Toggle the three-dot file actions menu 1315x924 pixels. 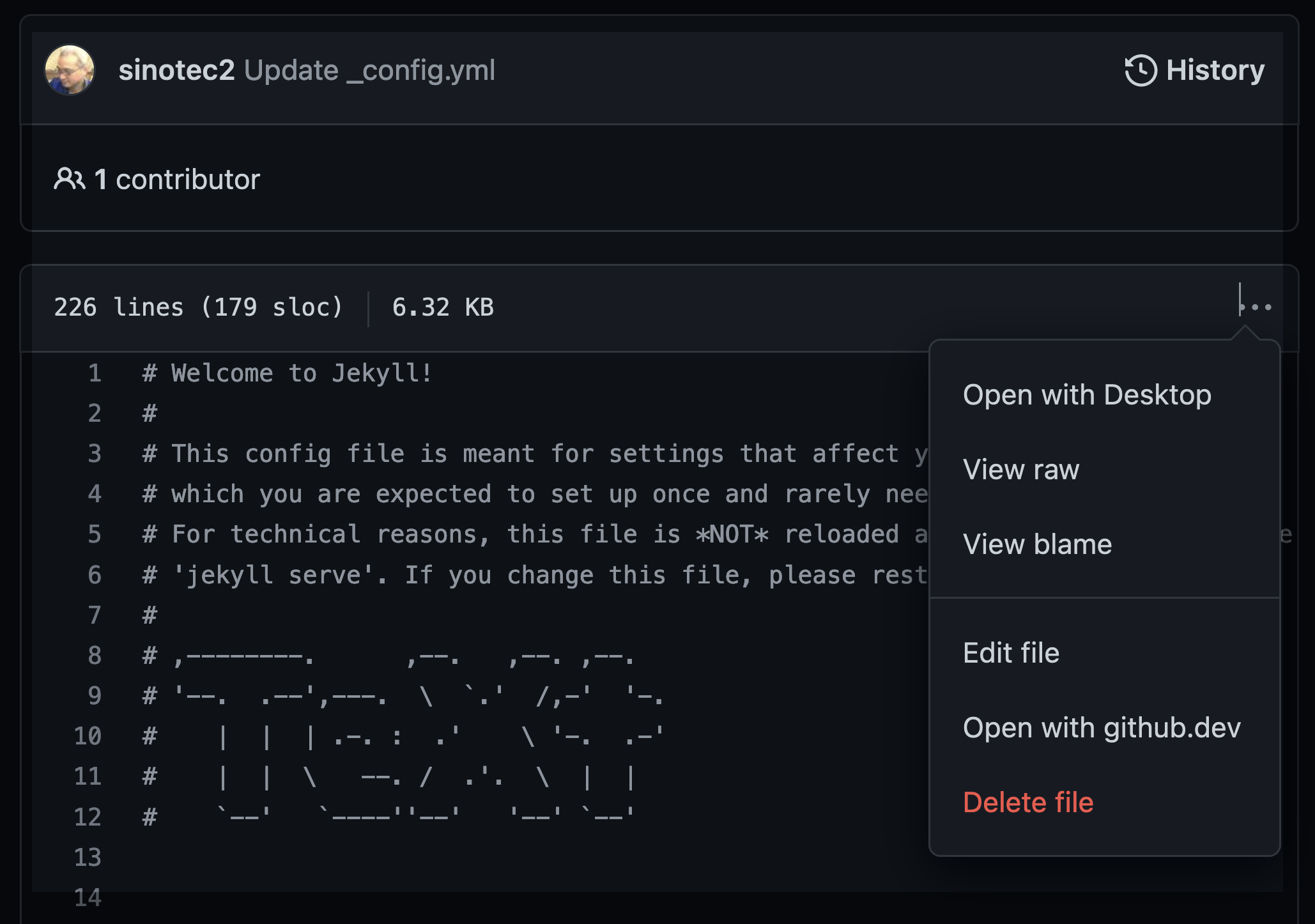pos(1256,307)
